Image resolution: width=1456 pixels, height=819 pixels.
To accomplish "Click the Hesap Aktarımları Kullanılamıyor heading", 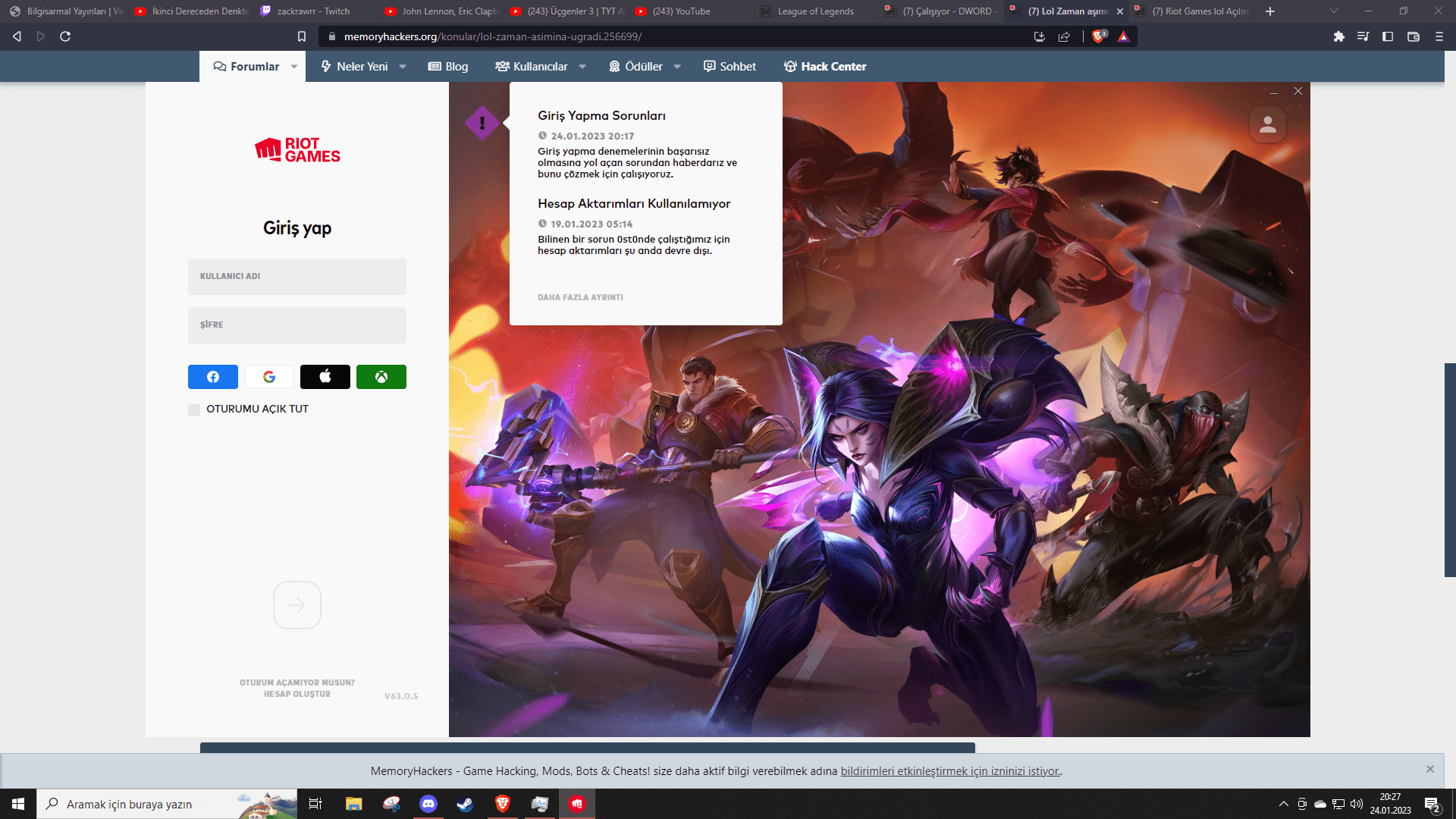I will [634, 203].
